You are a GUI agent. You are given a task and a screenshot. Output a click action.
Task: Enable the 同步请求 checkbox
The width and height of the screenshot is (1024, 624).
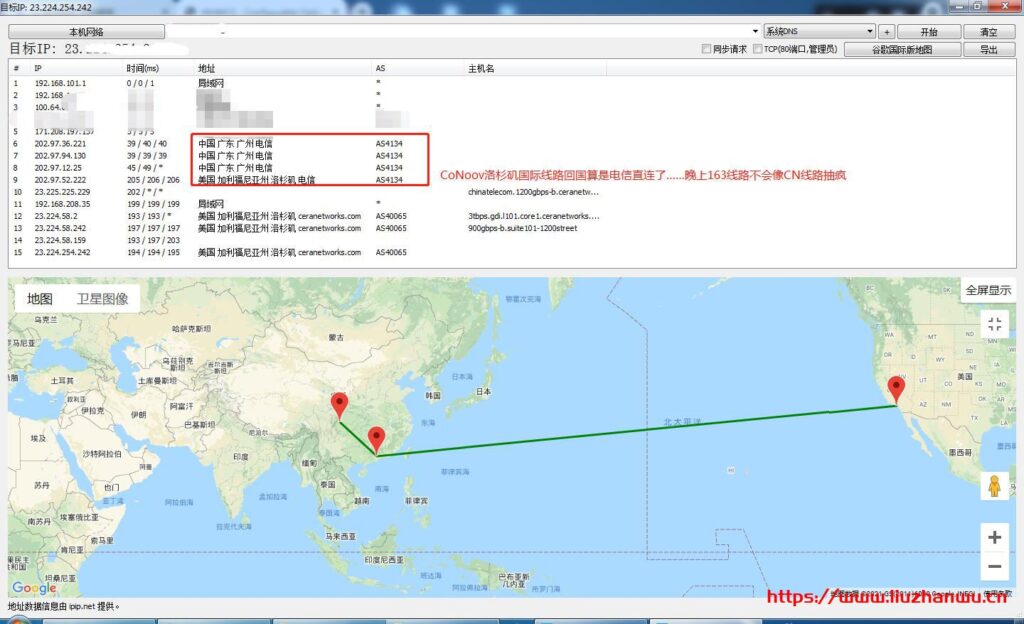707,48
